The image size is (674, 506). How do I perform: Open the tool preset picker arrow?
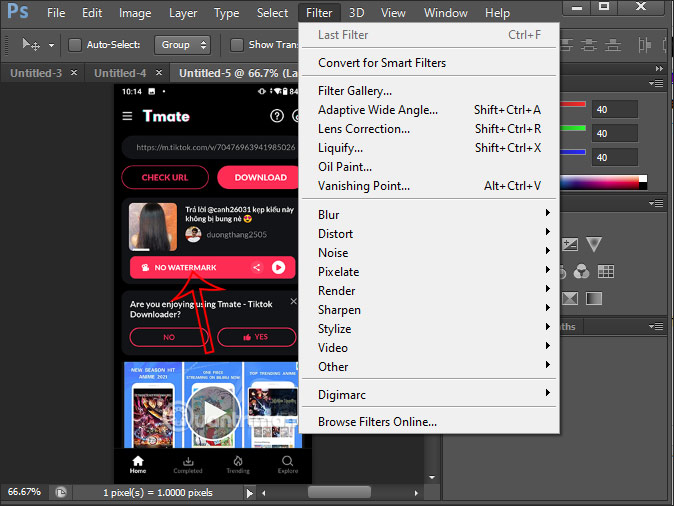click(x=51, y=45)
